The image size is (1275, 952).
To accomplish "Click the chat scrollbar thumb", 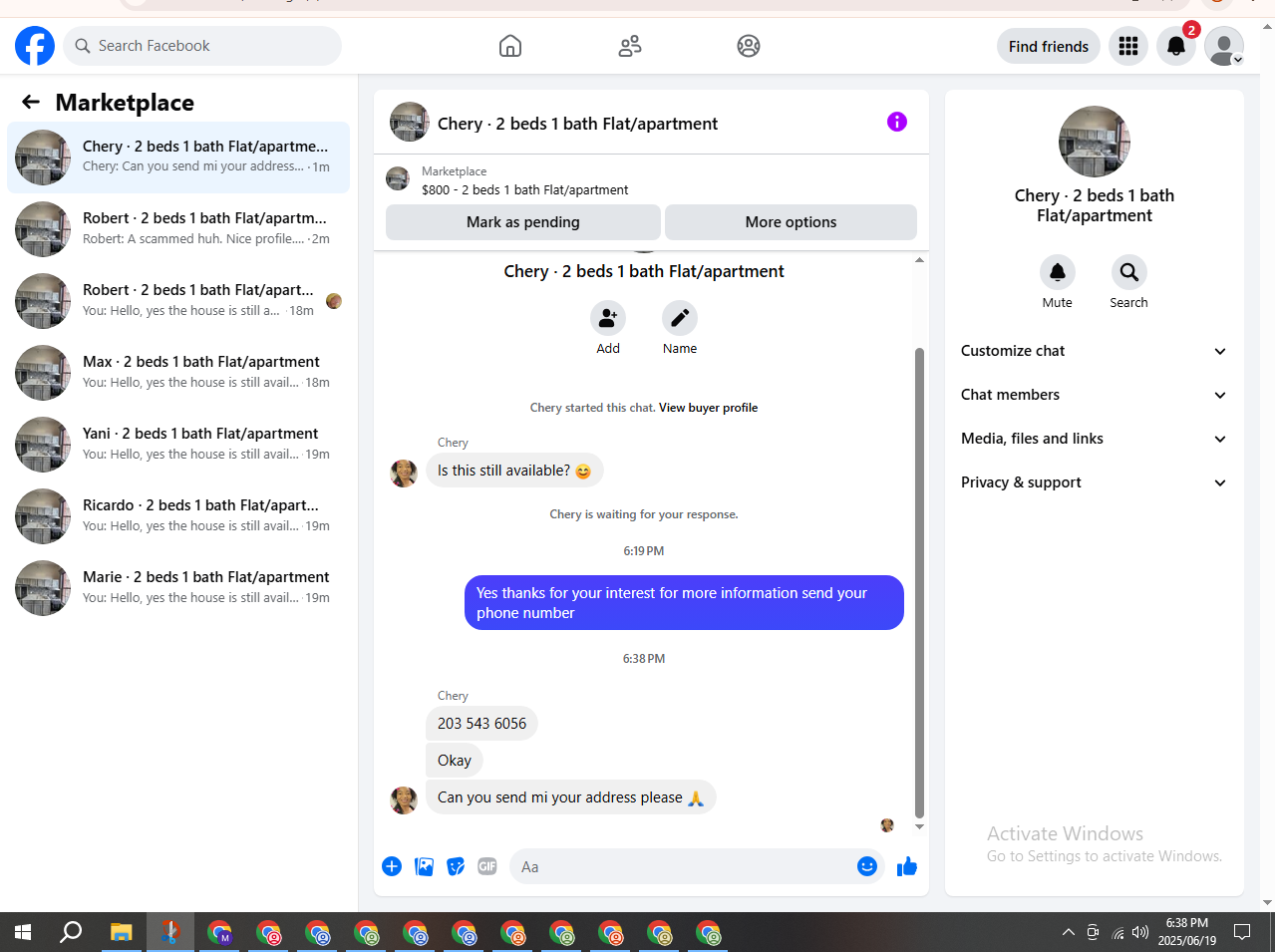I will (919, 582).
